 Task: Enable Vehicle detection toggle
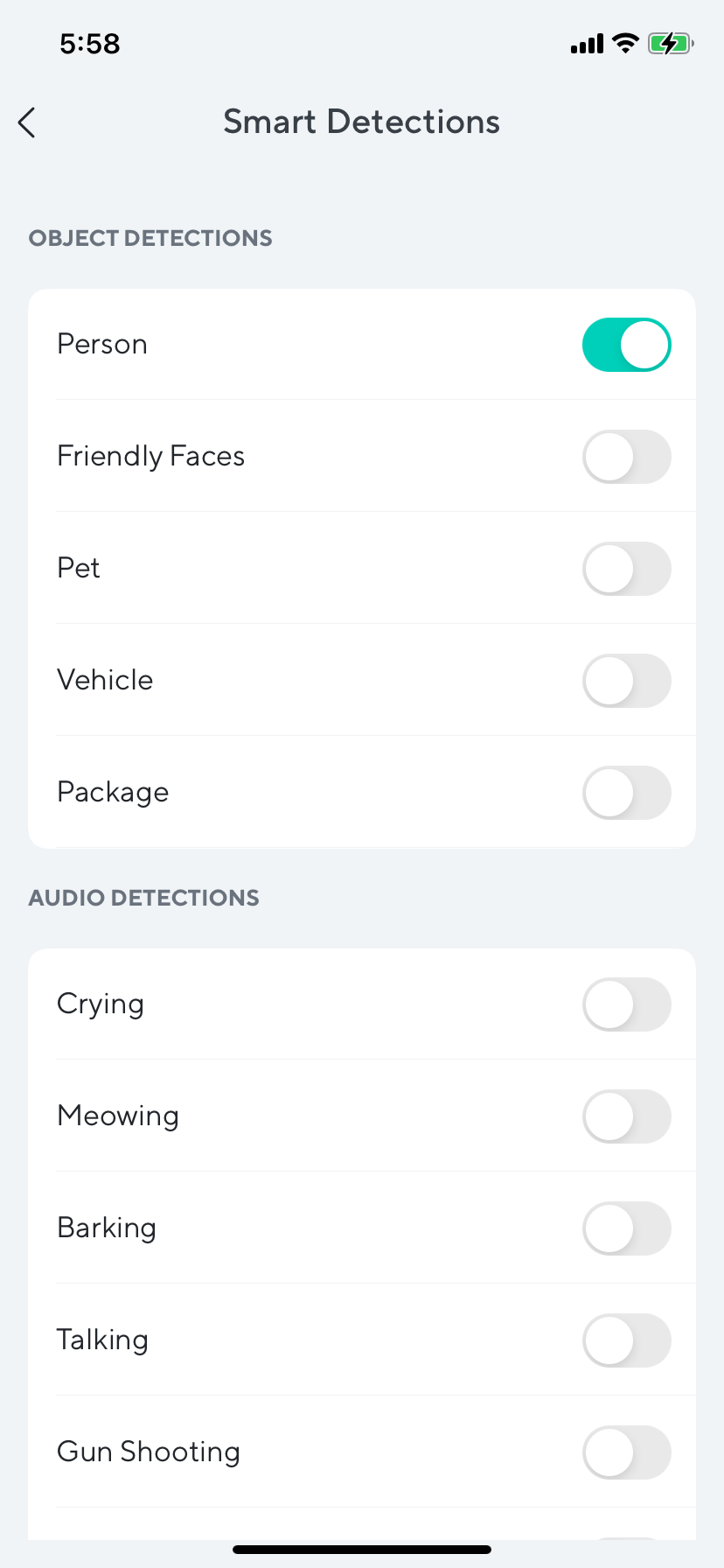(x=626, y=681)
